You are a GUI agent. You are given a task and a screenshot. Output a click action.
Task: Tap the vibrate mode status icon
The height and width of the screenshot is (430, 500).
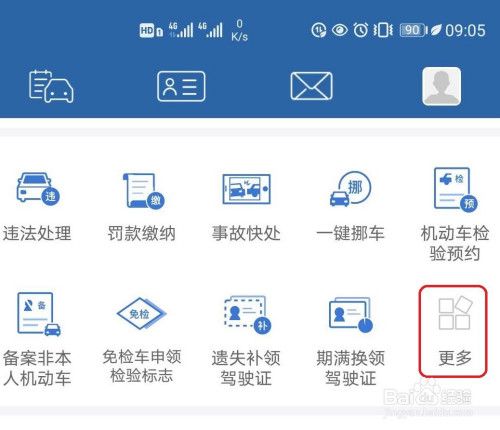click(x=383, y=30)
